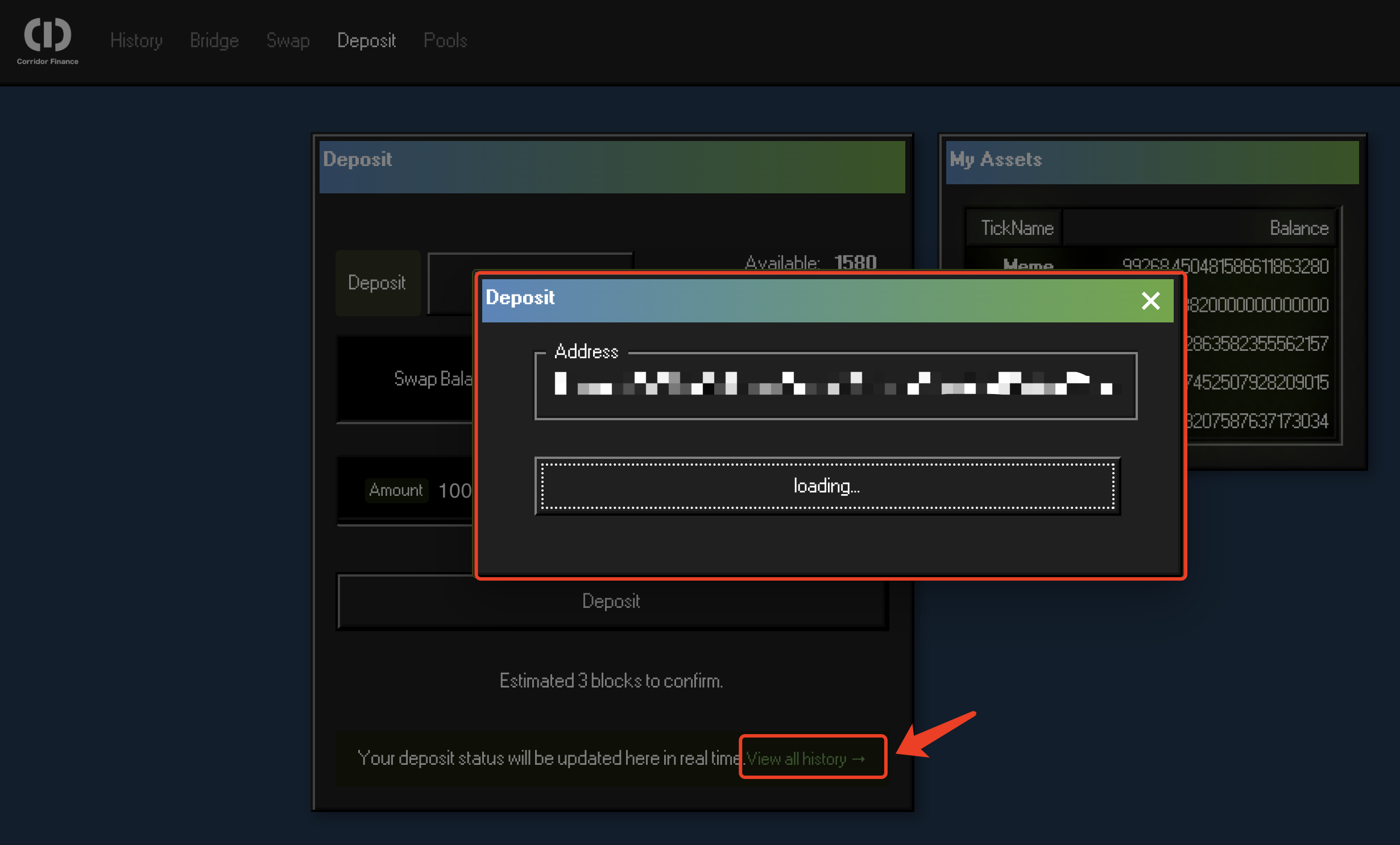The height and width of the screenshot is (845, 1400).
Task: Click the Address field in the dialog
Action: pos(836,385)
